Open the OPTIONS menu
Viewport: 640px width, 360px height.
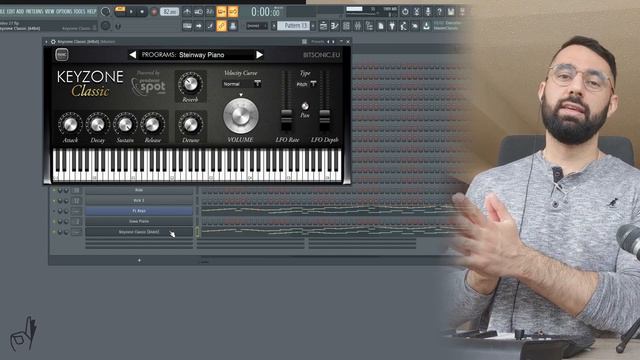(64, 11)
